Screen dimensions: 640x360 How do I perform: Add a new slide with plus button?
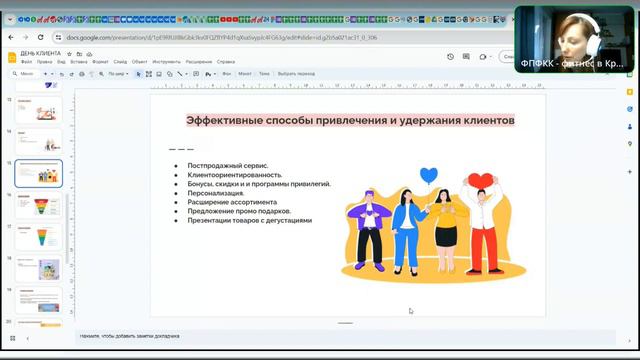(45, 74)
